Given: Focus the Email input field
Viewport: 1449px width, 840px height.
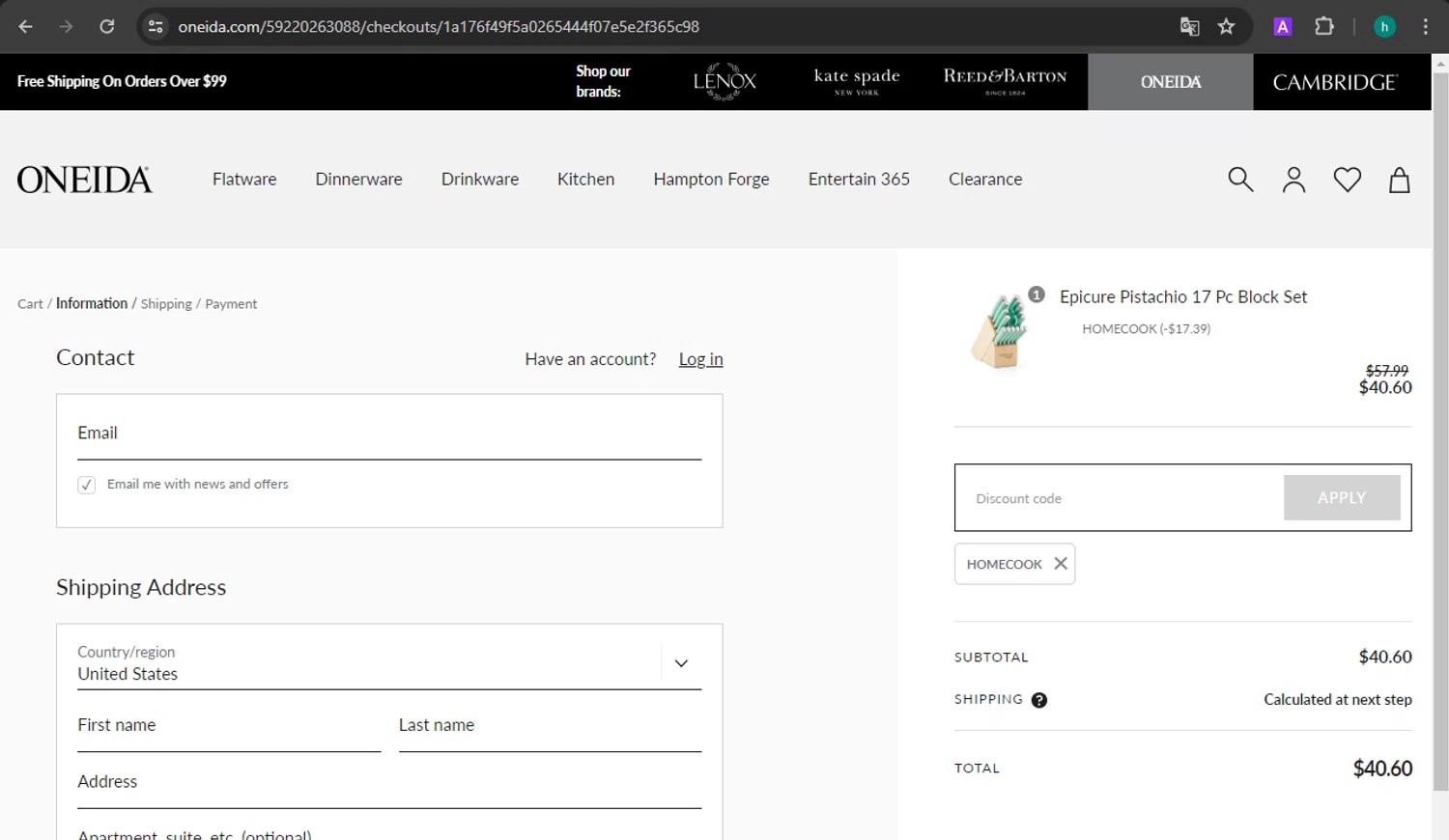Looking at the screenshot, I should click(x=389, y=434).
